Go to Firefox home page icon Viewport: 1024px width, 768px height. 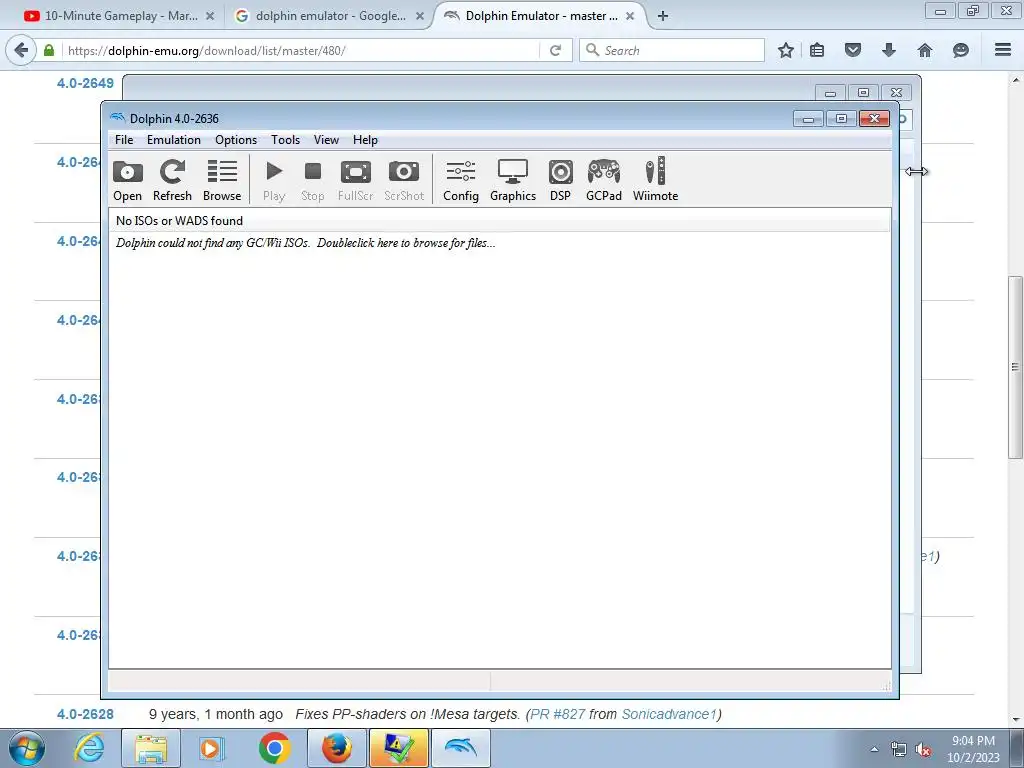(x=925, y=50)
